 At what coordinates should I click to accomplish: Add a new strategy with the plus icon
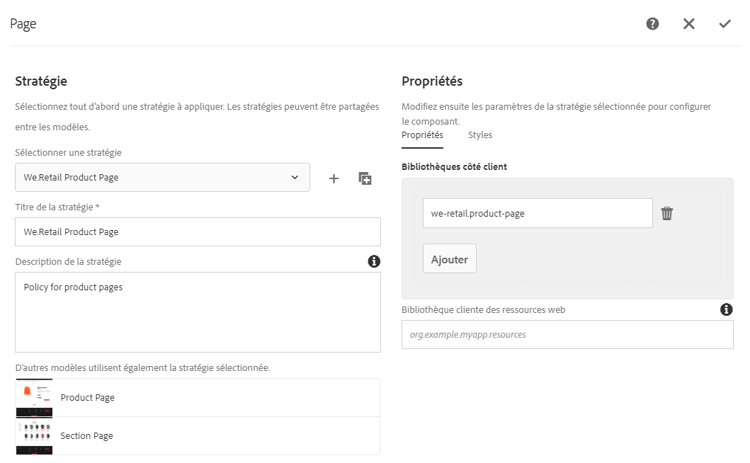pyautogui.click(x=334, y=178)
